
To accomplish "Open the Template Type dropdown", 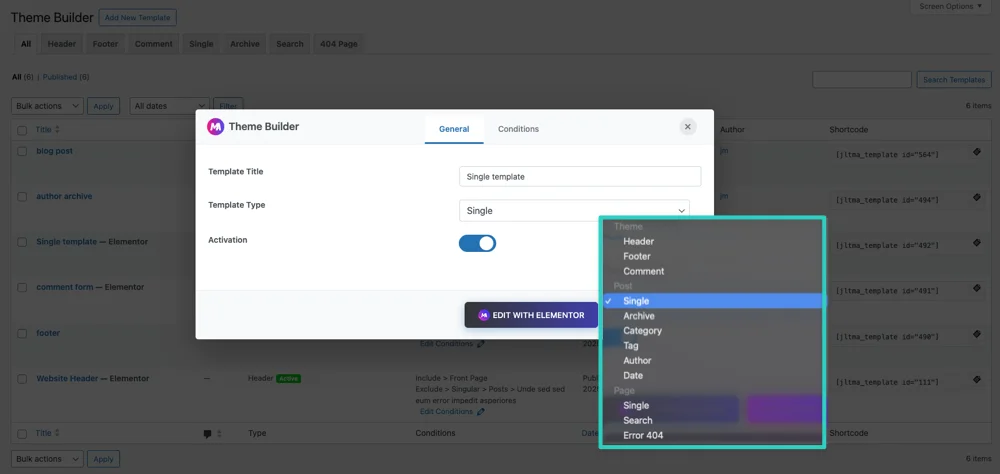I will click(574, 211).
